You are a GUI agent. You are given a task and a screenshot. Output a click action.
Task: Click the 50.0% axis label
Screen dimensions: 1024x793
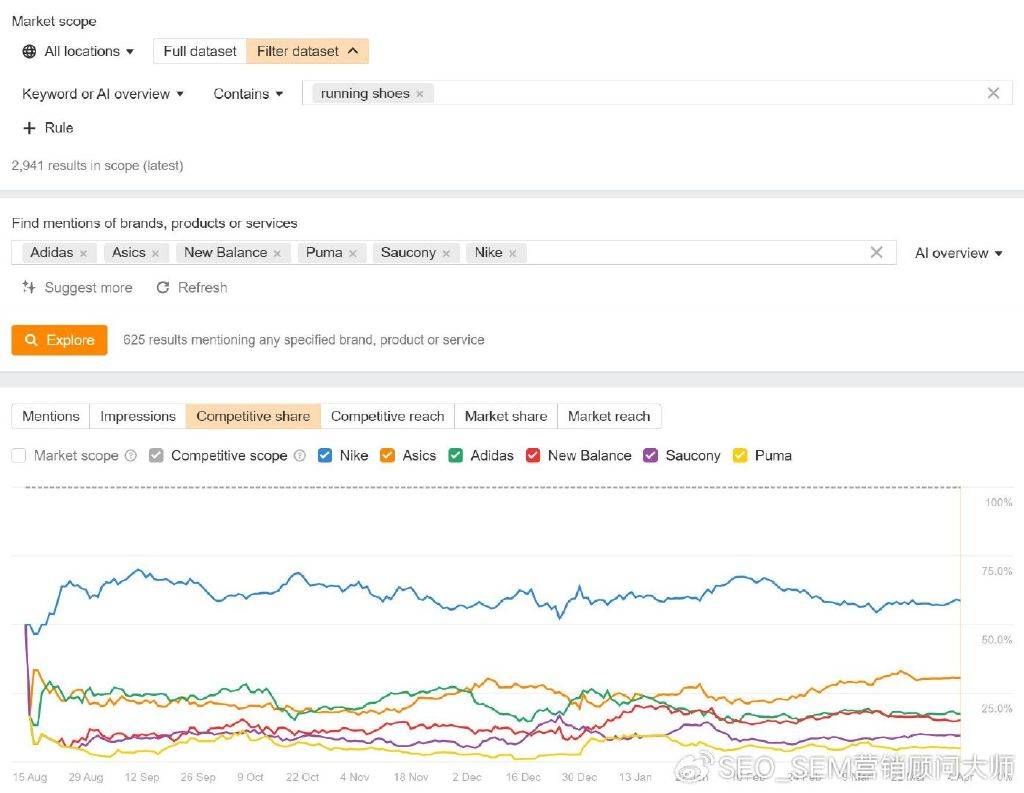997,640
